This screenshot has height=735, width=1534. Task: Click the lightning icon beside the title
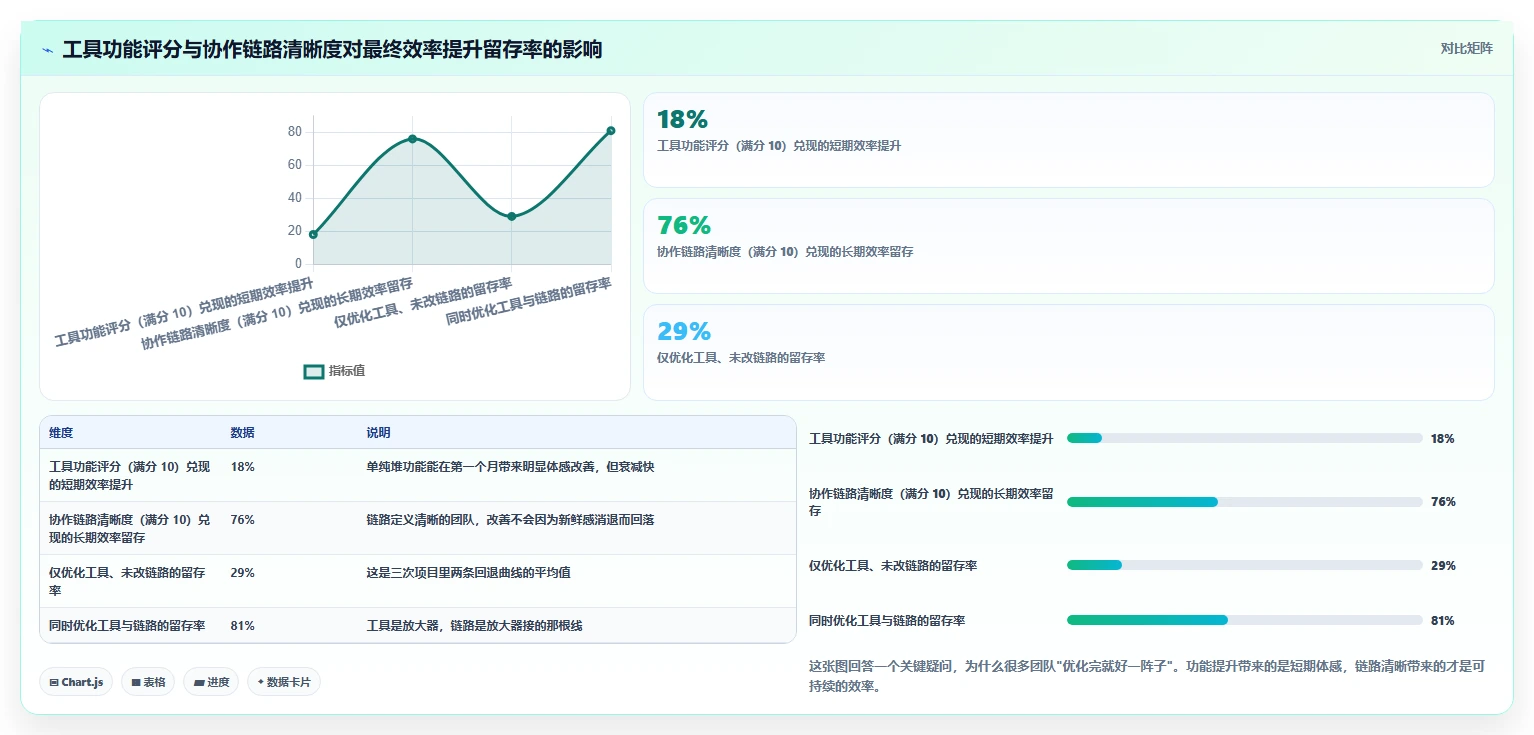click(47, 50)
